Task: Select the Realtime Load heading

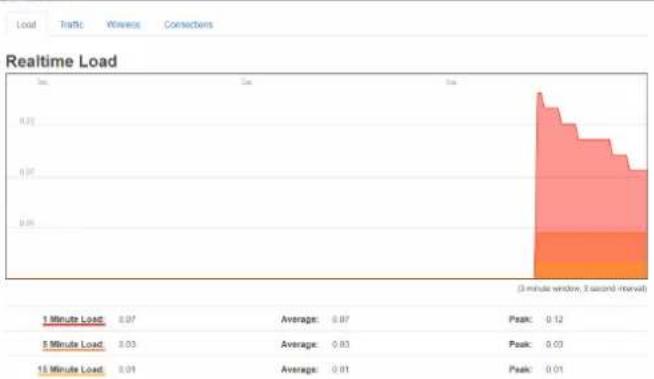Action: pos(61,61)
